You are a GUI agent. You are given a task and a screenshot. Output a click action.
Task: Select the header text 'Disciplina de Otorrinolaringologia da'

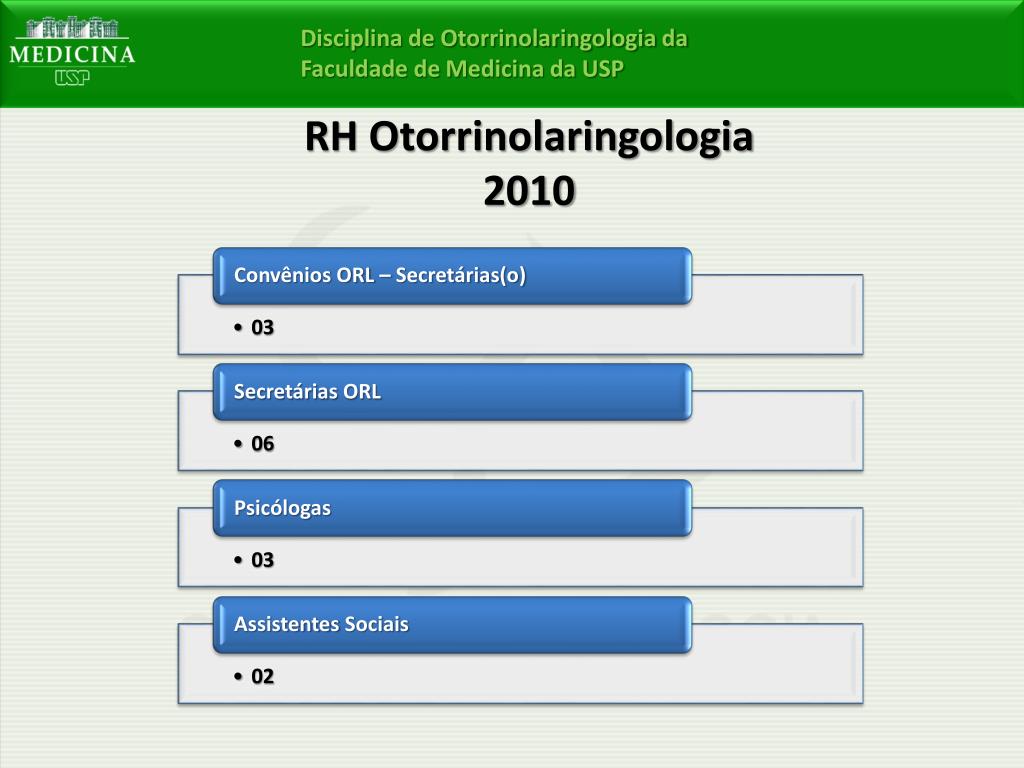pyautogui.click(x=494, y=39)
